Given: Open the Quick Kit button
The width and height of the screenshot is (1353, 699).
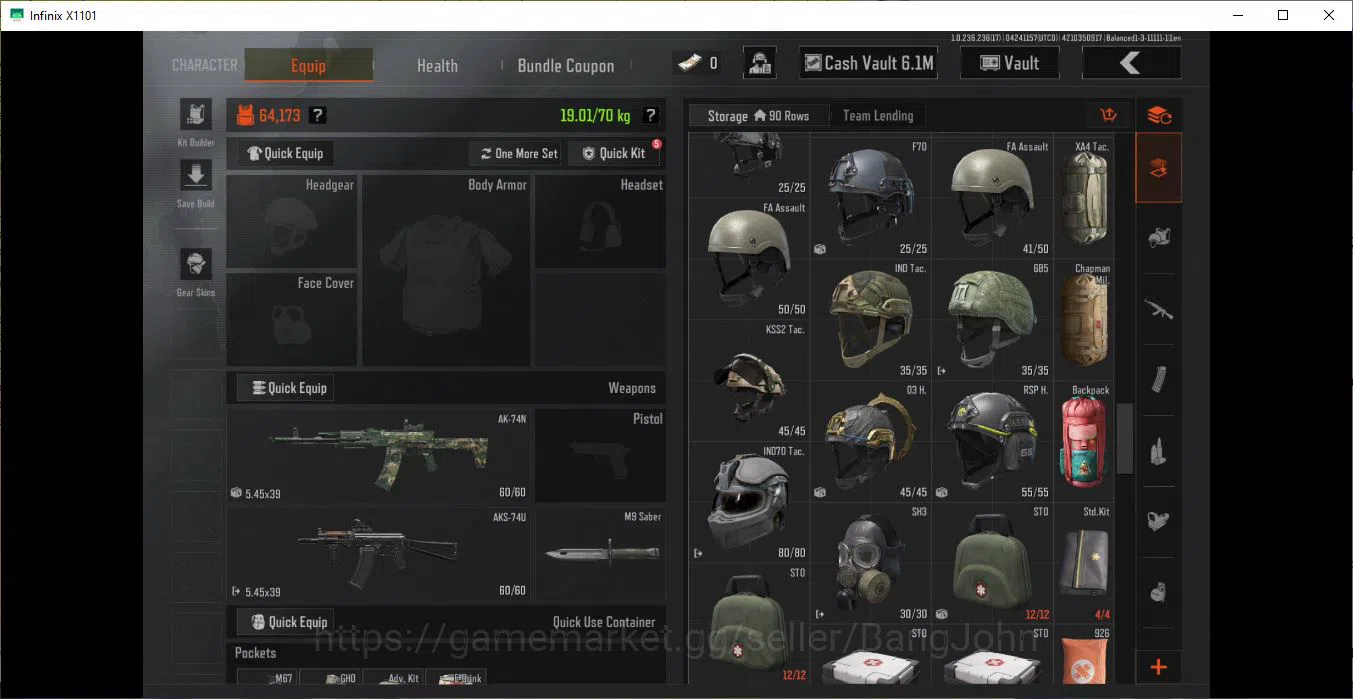Looking at the screenshot, I should point(614,153).
